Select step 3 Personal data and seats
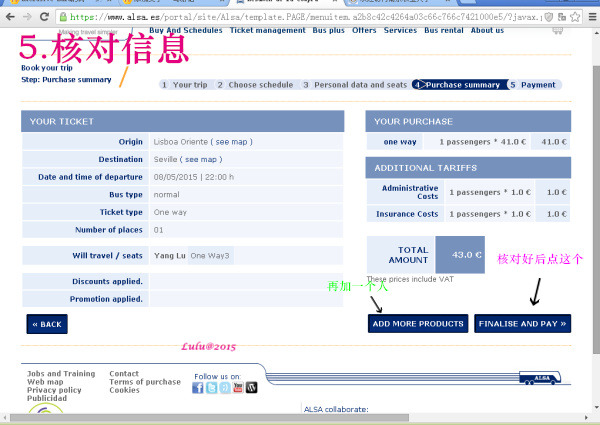 [x=356, y=85]
